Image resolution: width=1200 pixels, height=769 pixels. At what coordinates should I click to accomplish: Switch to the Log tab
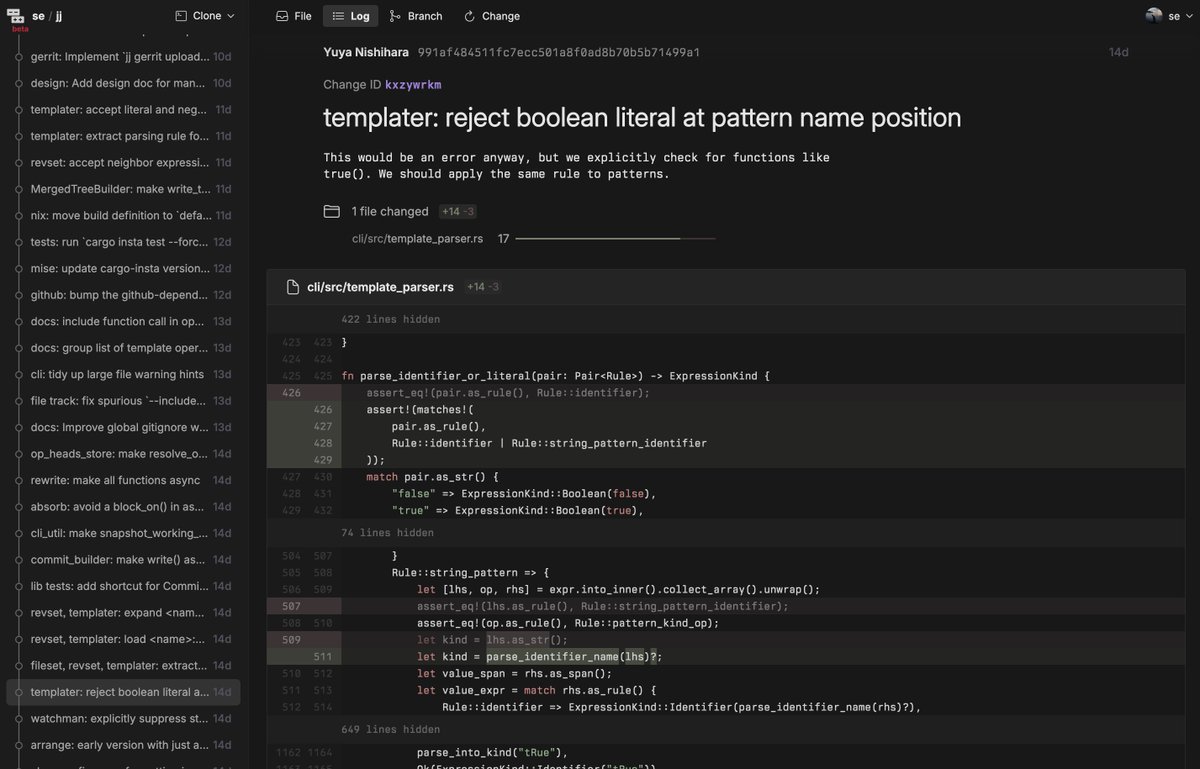click(350, 16)
